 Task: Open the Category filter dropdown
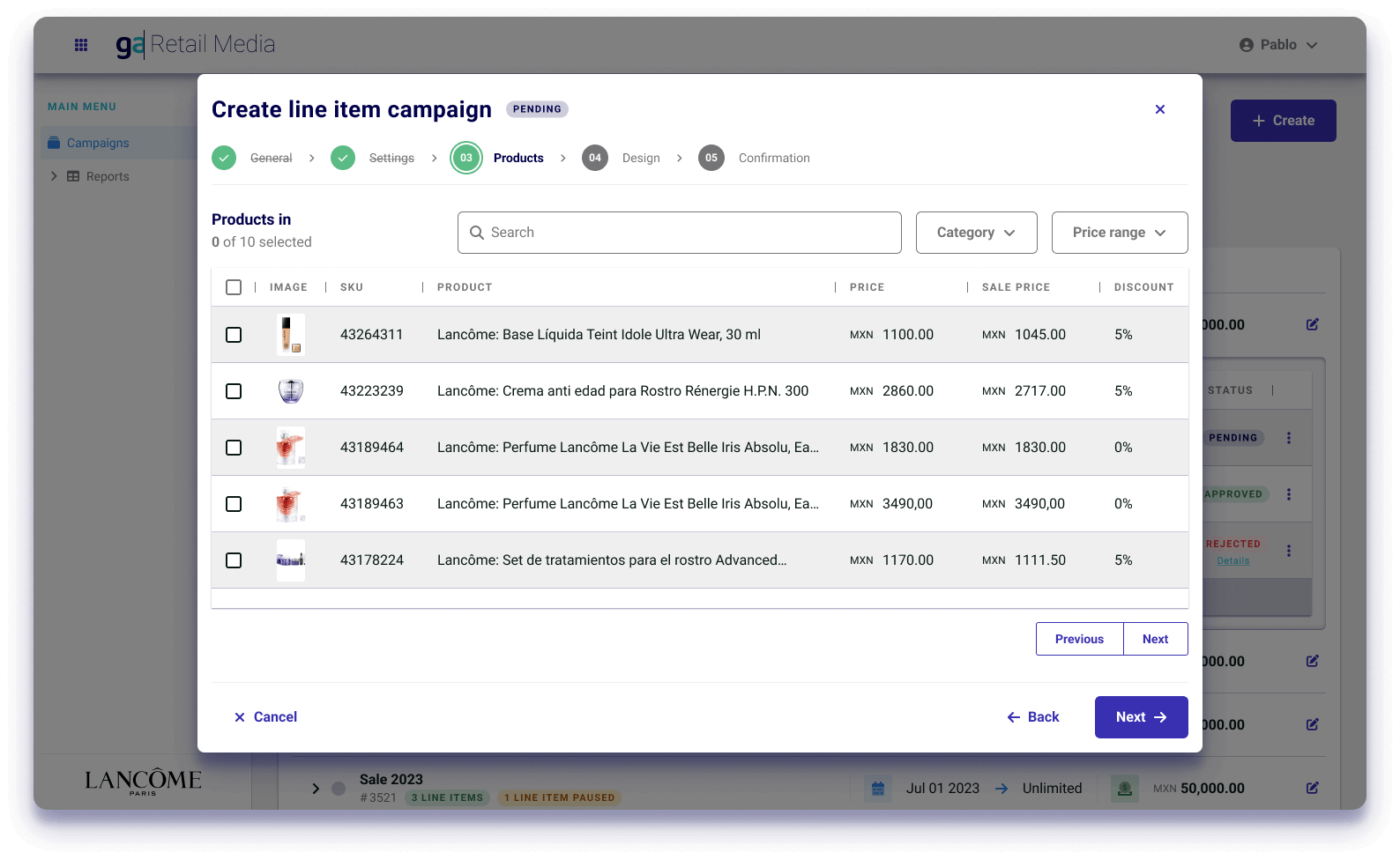click(x=977, y=233)
